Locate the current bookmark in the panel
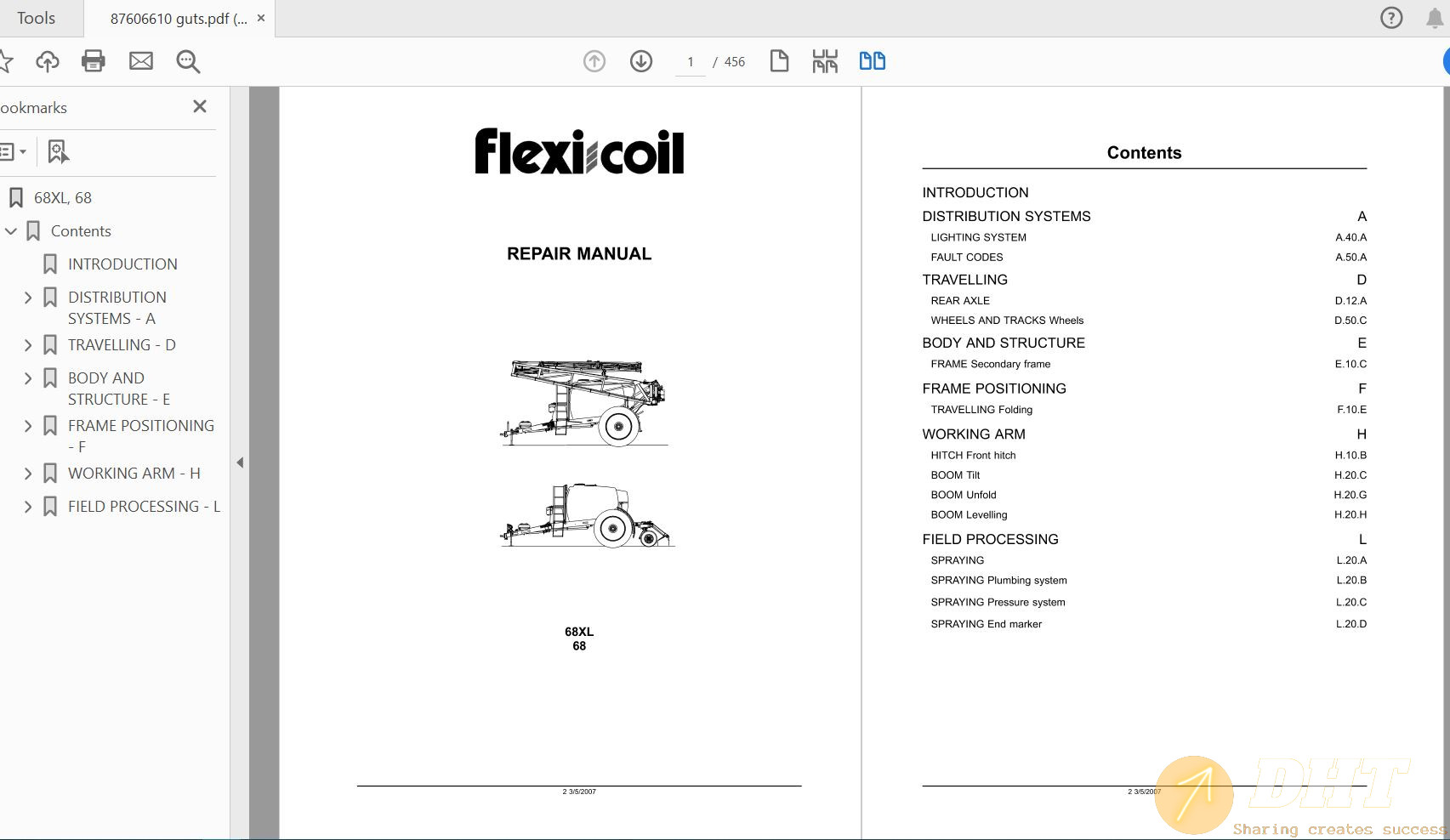Image resolution: width=1450 pixels, height=840 pixels. click(58, 151)
